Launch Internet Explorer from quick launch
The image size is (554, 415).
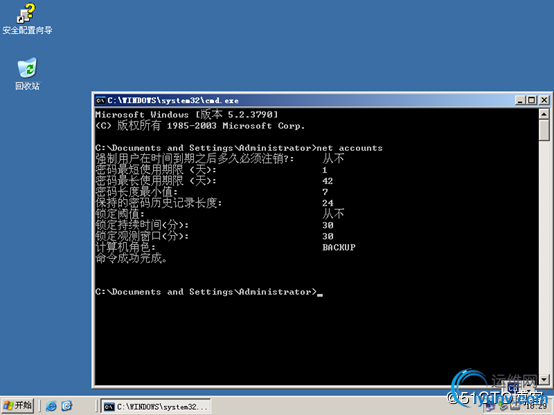click(51, 406)
